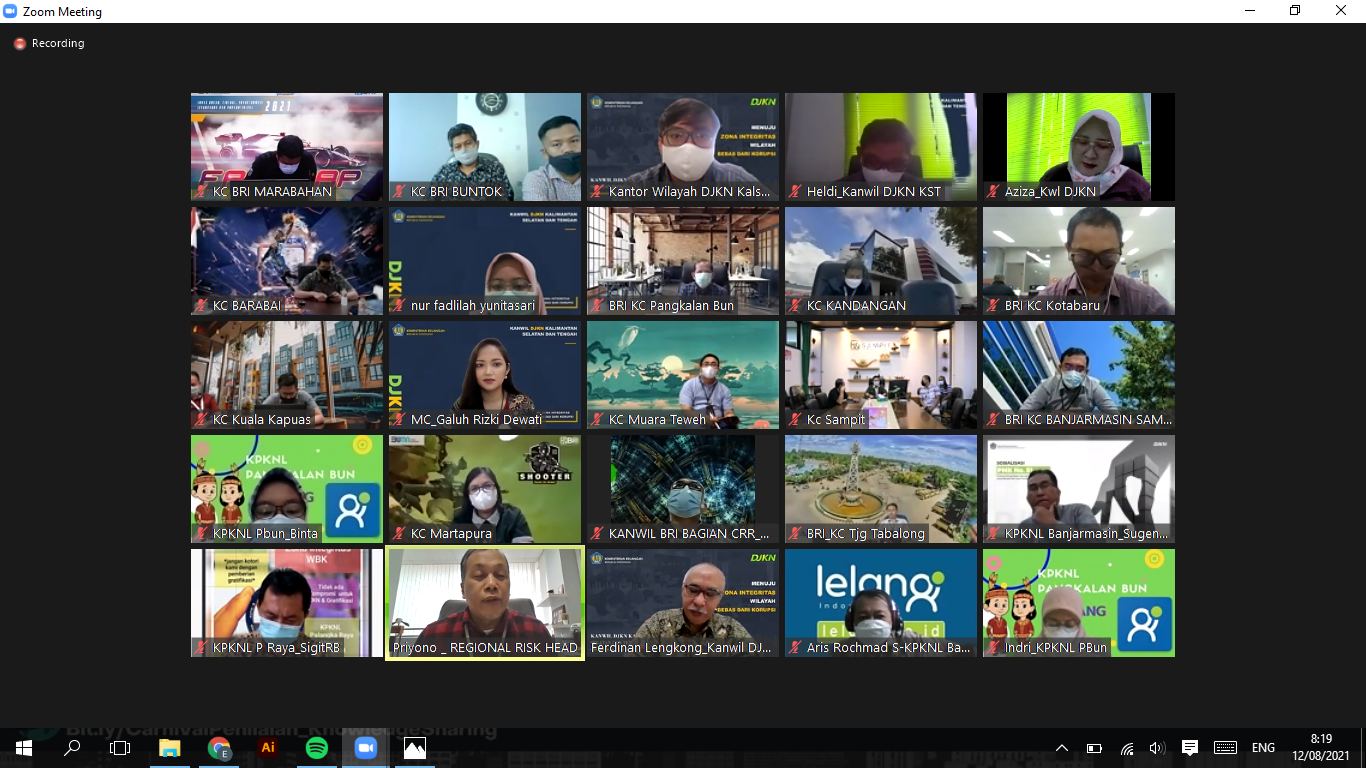Open the Wi-Fi network flyout

(x=1127, y=748)
